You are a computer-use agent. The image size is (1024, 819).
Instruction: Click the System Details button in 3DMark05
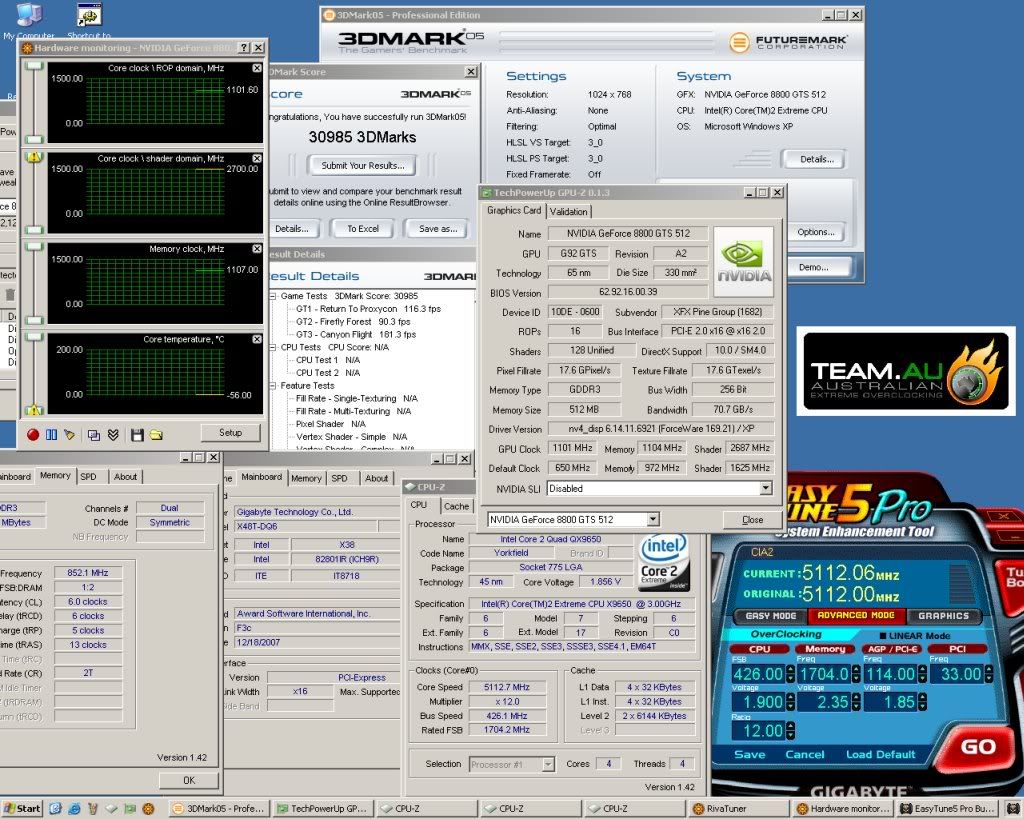[816, 159]
